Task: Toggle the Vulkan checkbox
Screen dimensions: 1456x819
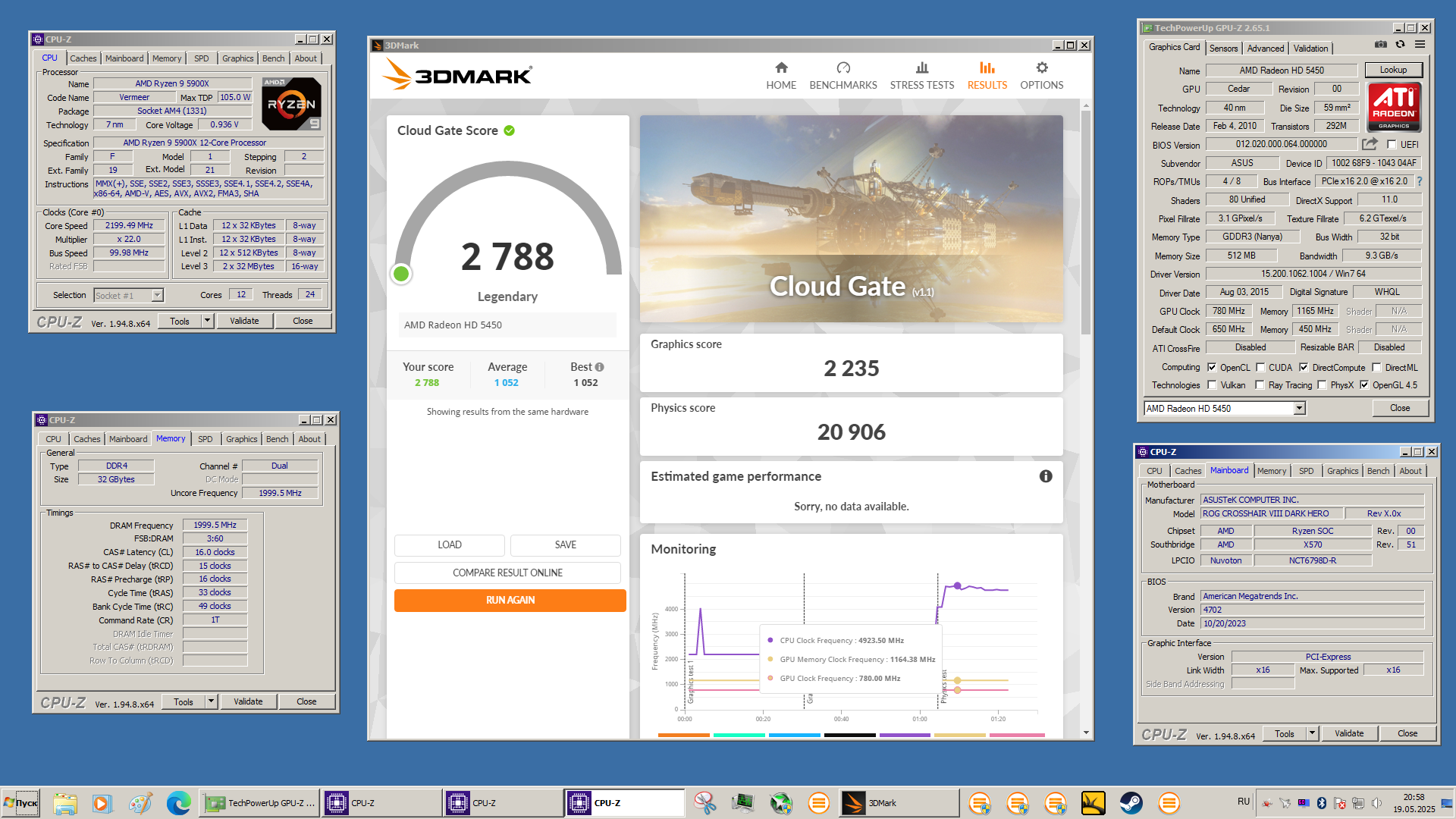Action: 1212,384
